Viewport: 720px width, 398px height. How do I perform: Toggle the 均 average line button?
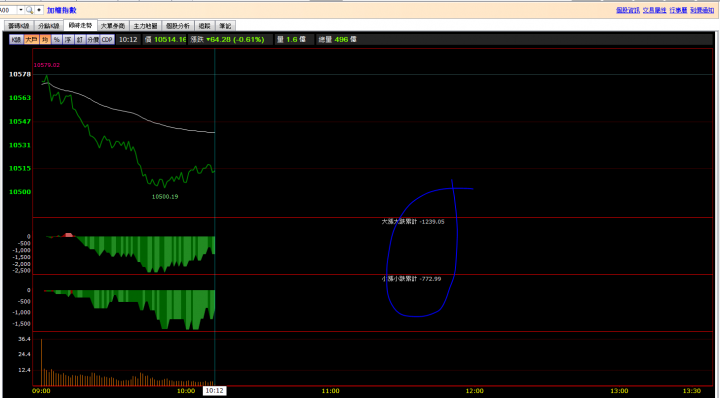(45, 40)
